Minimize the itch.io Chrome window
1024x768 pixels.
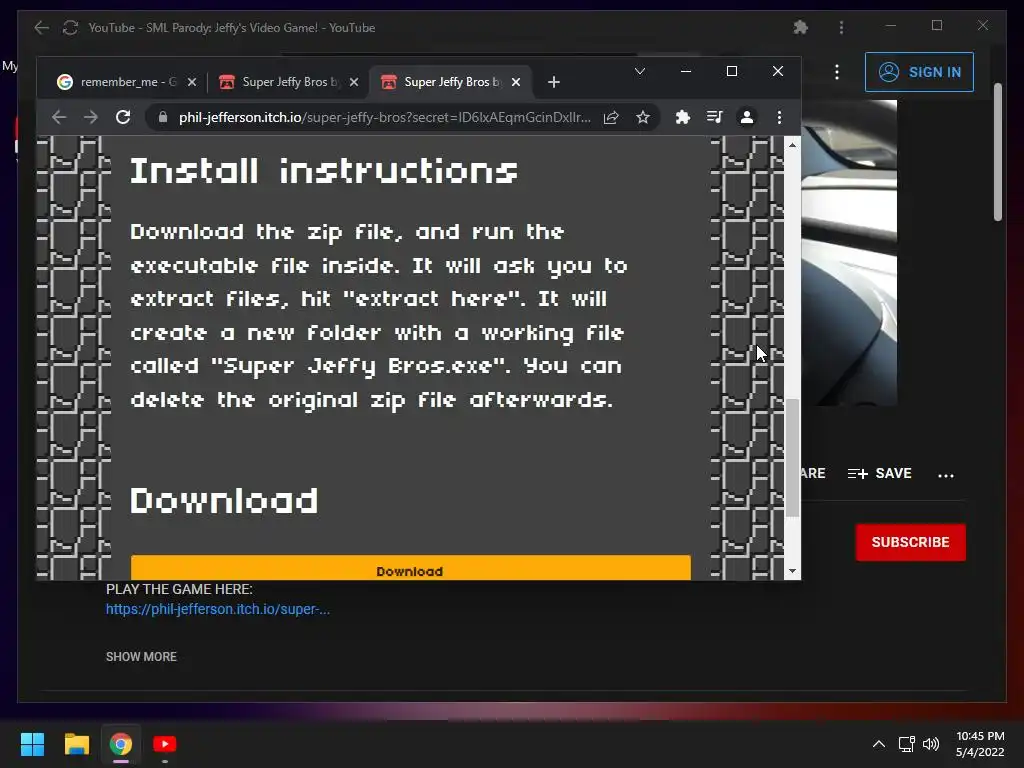tap(686, 71)
